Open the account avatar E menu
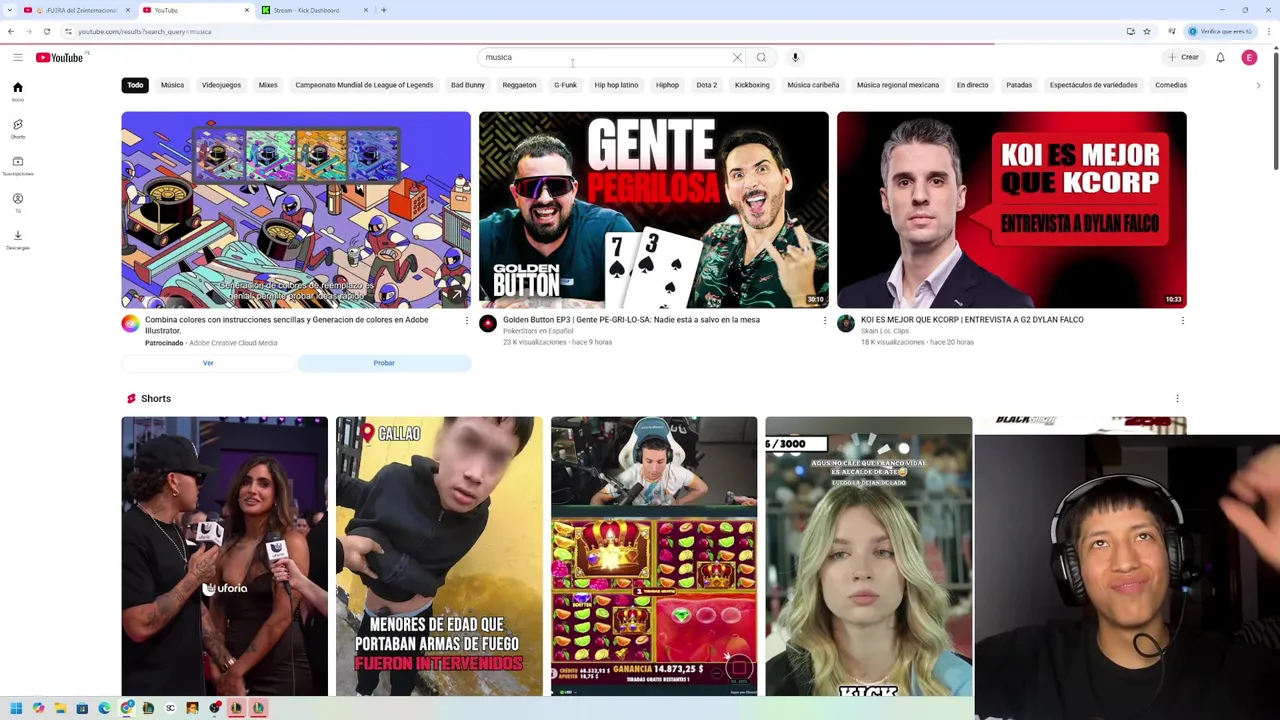This screenshot has width=1280, height=720. [x=1249, y=57]
